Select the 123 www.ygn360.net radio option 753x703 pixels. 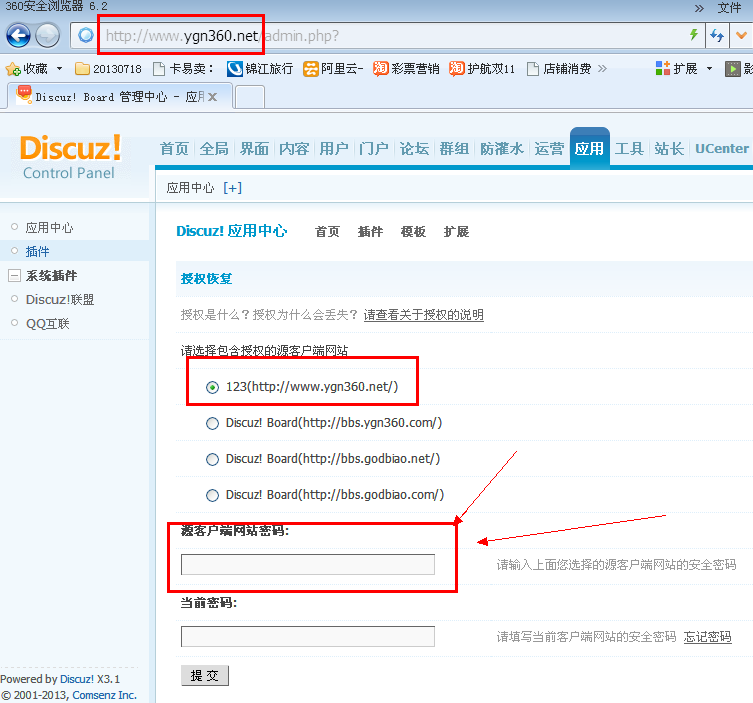pyautogui.click(x=212, y=387)
